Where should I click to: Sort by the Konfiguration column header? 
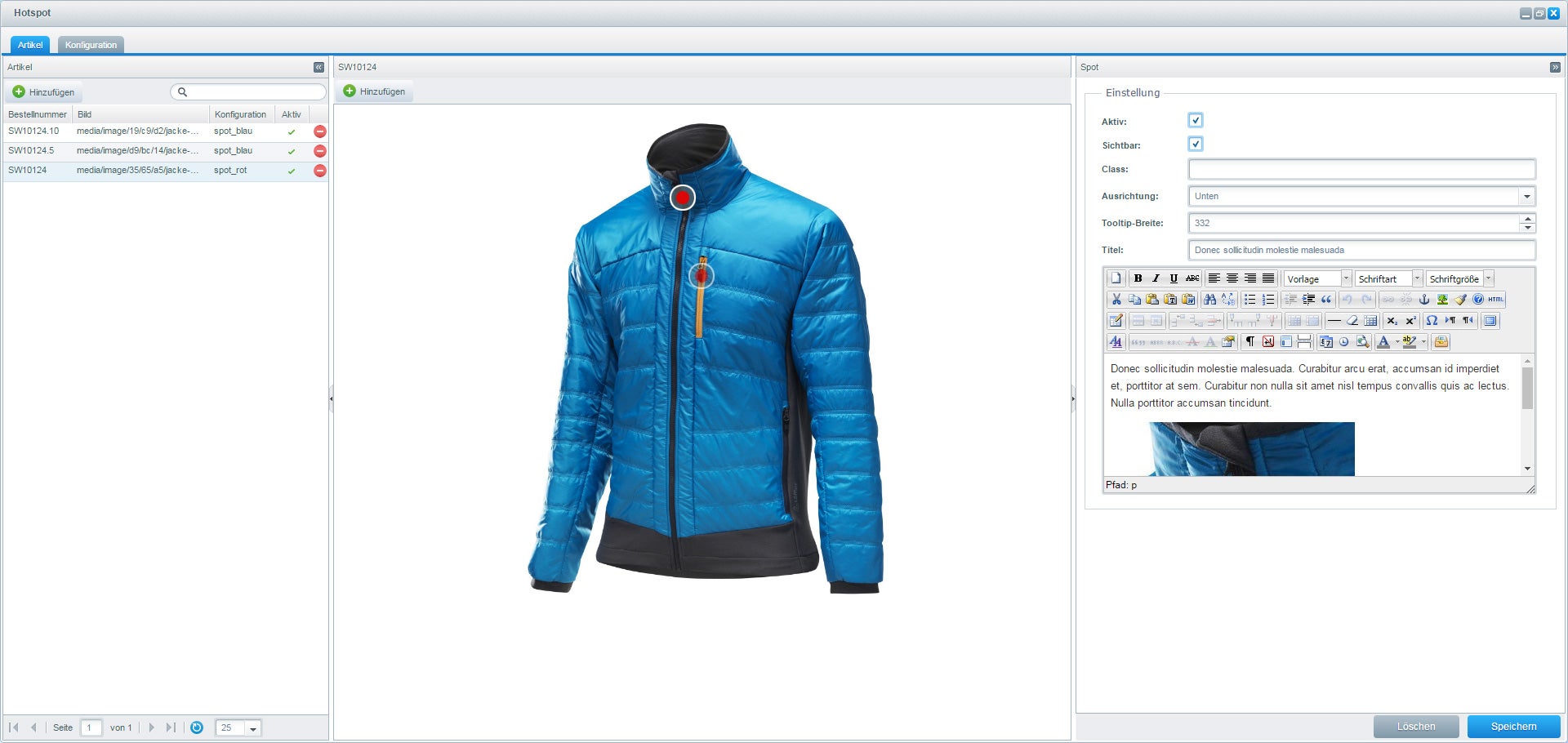pos(242,114)
